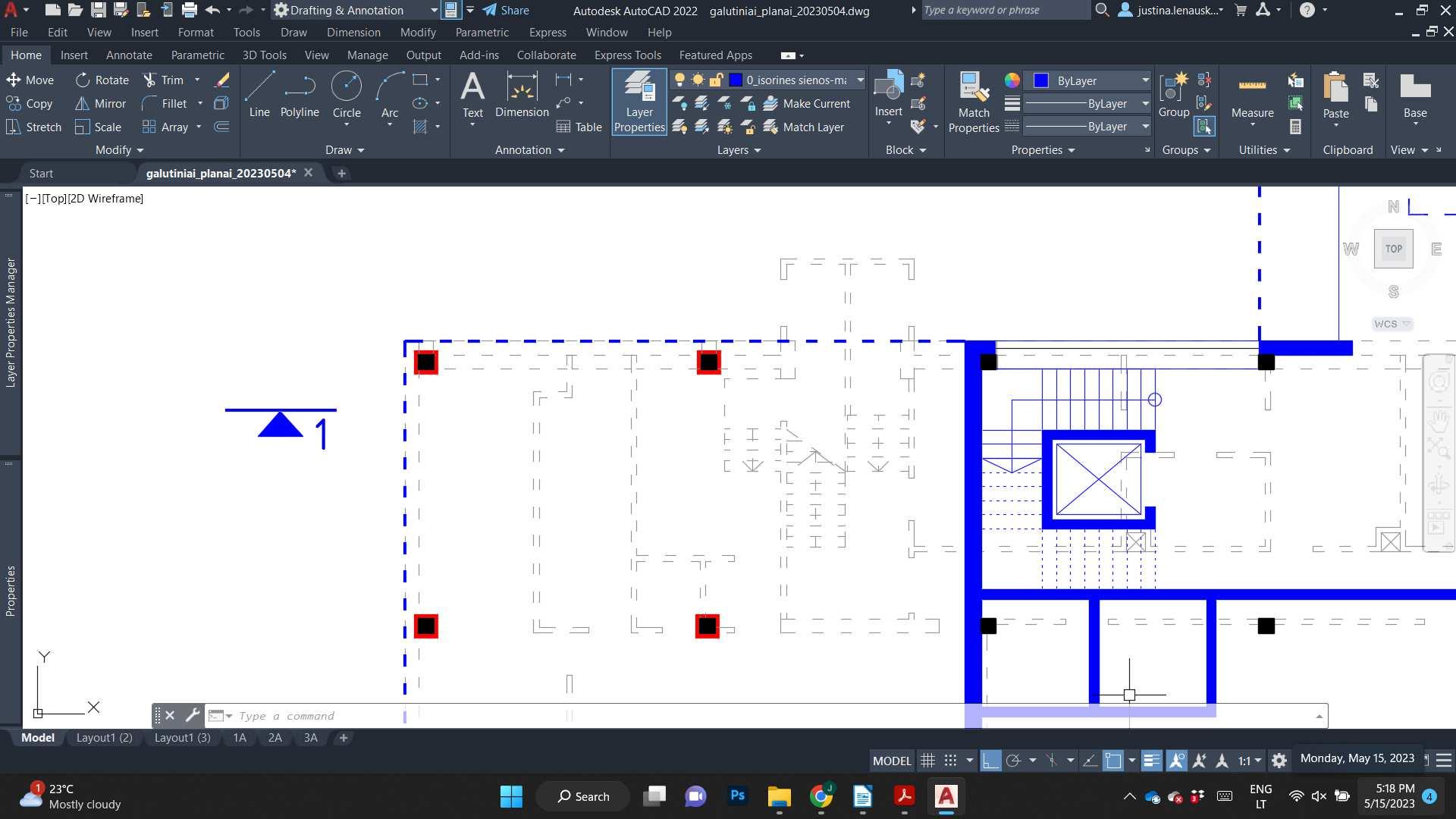Open the Dimension menu
This screenshot has height=819, width=1456.
353,33
